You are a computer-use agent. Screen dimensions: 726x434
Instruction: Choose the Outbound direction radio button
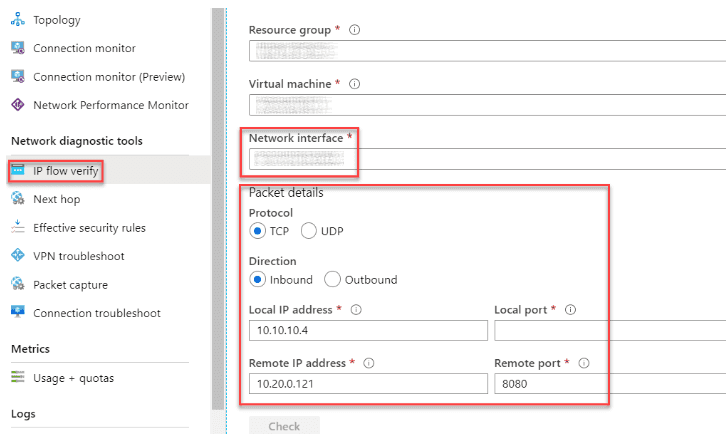[332, 279]
